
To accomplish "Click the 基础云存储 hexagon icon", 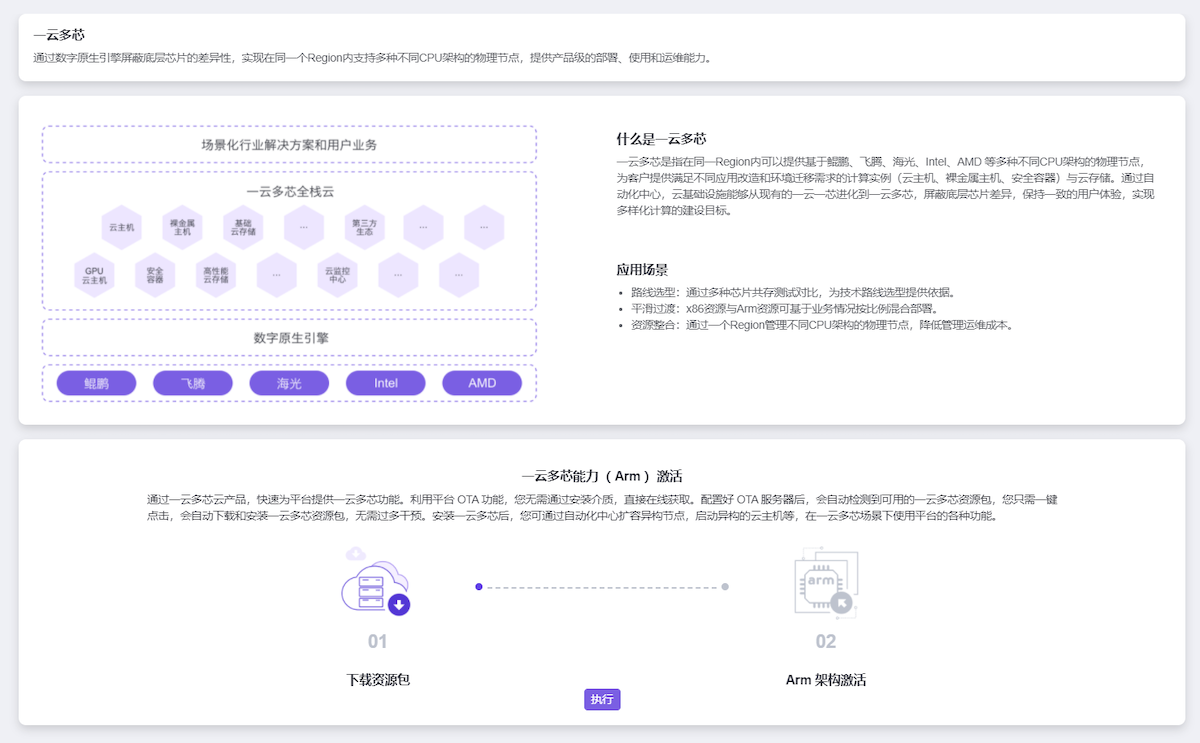I will click(243, 228).
